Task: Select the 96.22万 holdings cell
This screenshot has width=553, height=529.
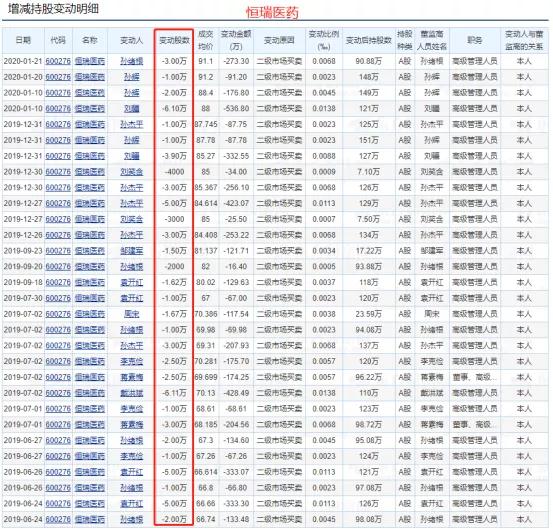Action: coord(369,377)
